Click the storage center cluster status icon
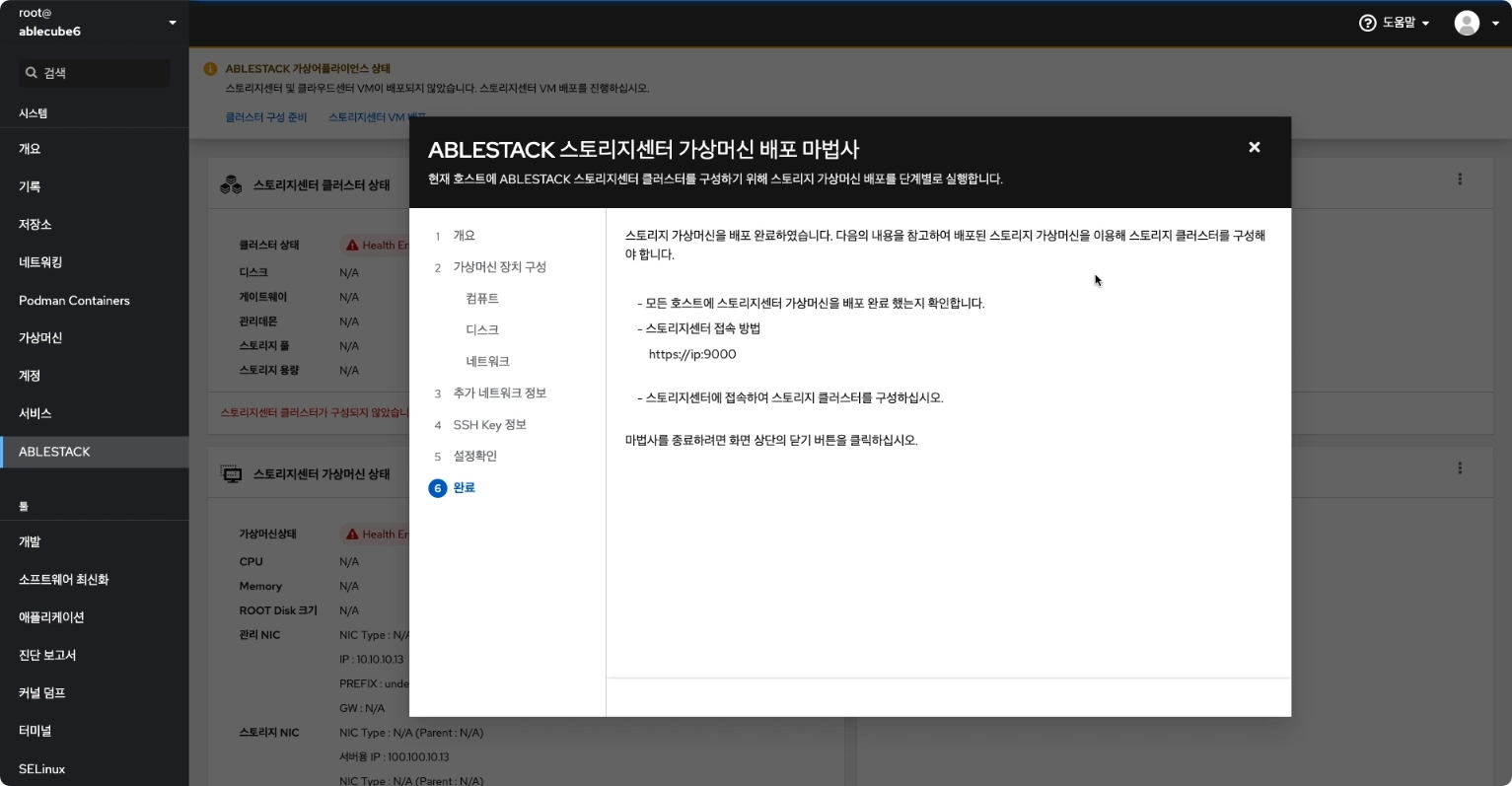This screenshot has width=1512, height=786. point(231,184)
